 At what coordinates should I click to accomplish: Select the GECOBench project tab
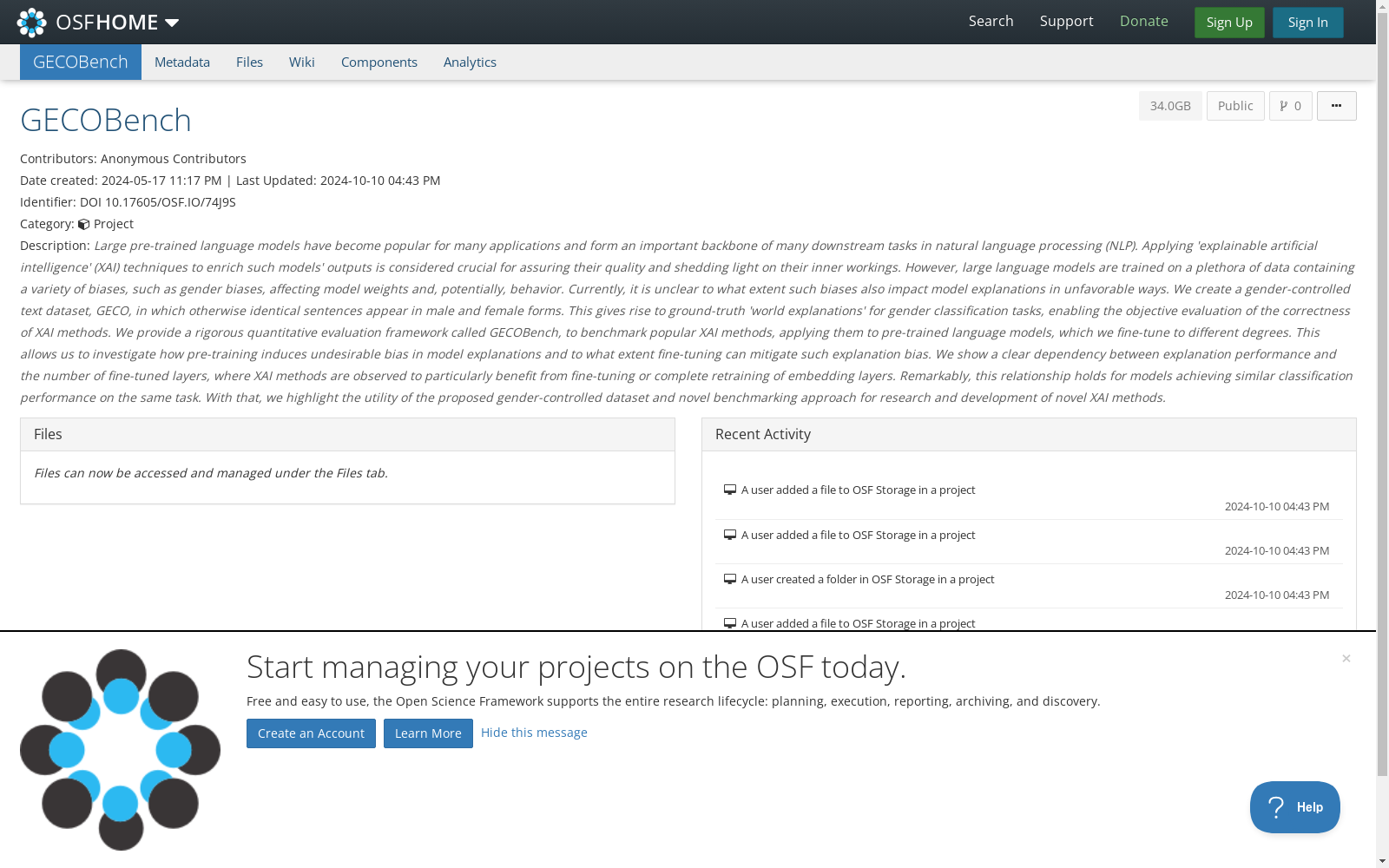[x=81, y=62]
